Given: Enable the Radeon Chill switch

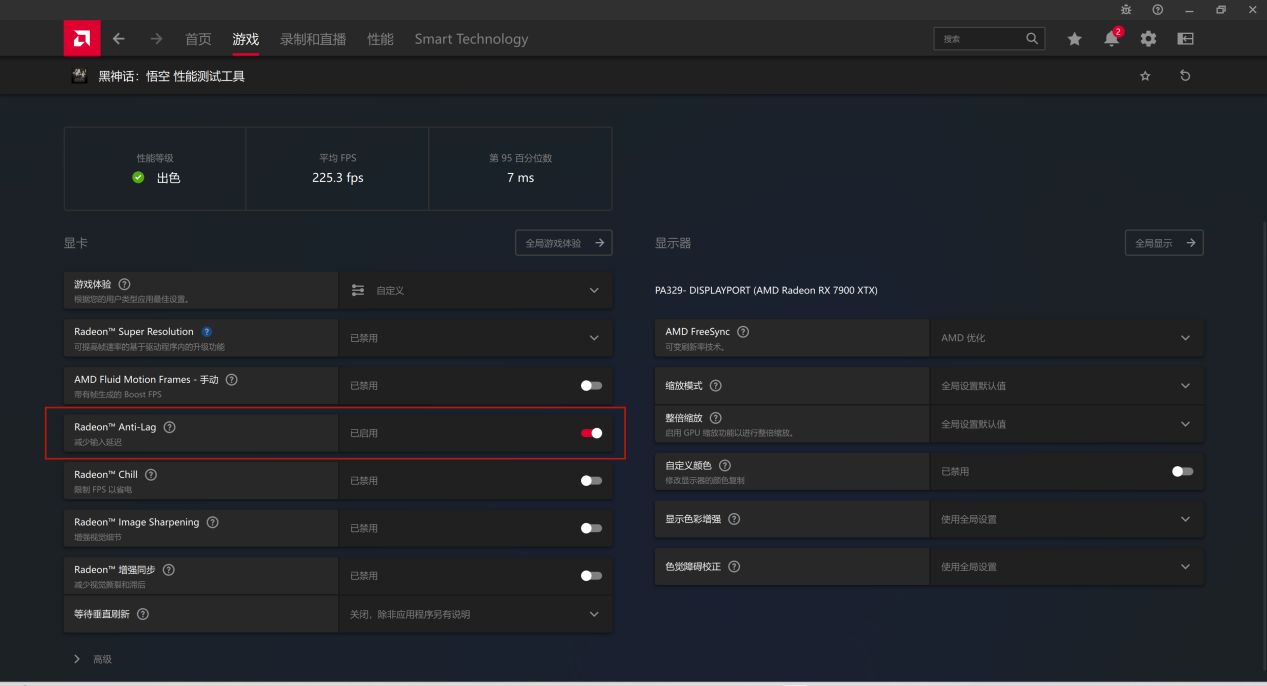Looking at the screenshot, I should click(591, 481).
